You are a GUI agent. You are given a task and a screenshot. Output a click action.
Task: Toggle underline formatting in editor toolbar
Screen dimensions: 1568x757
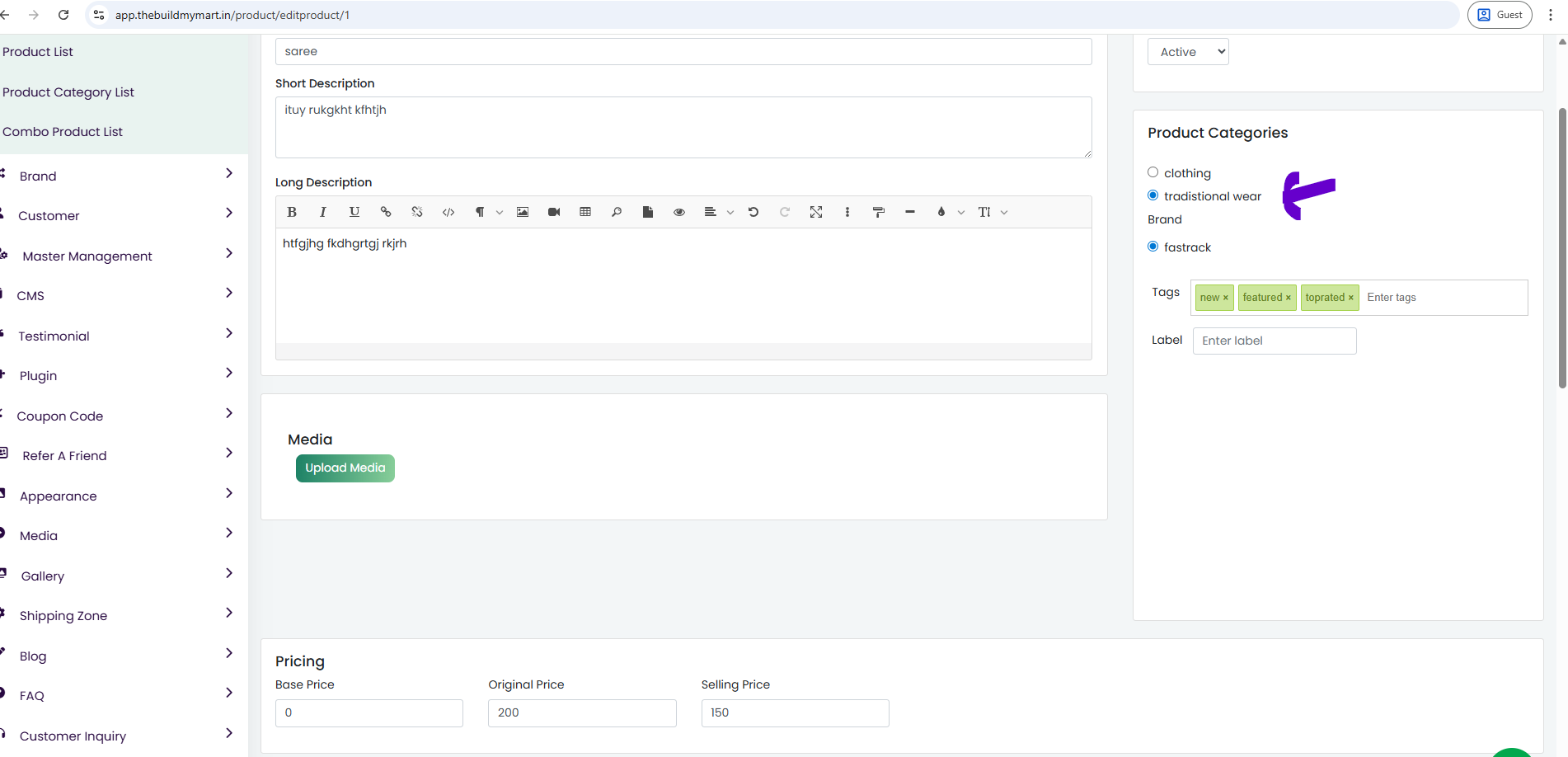point(354,212)
